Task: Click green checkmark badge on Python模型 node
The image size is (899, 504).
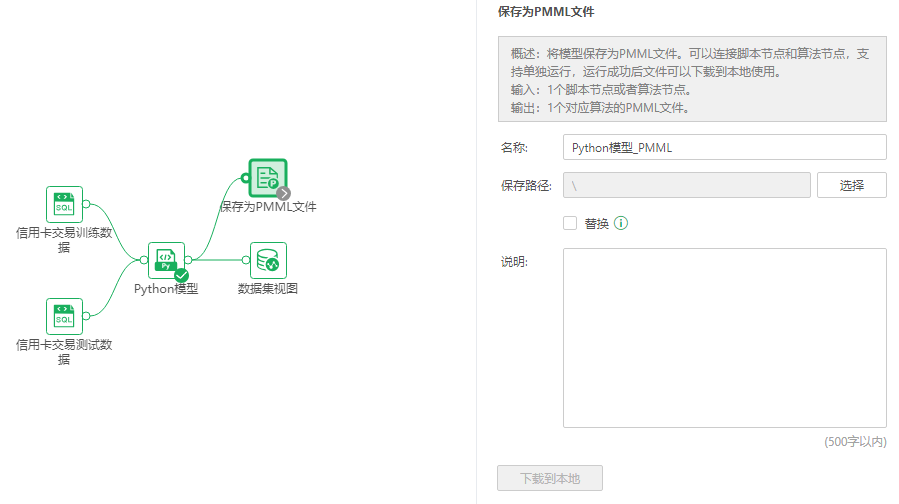Action: tap(181, 275)
